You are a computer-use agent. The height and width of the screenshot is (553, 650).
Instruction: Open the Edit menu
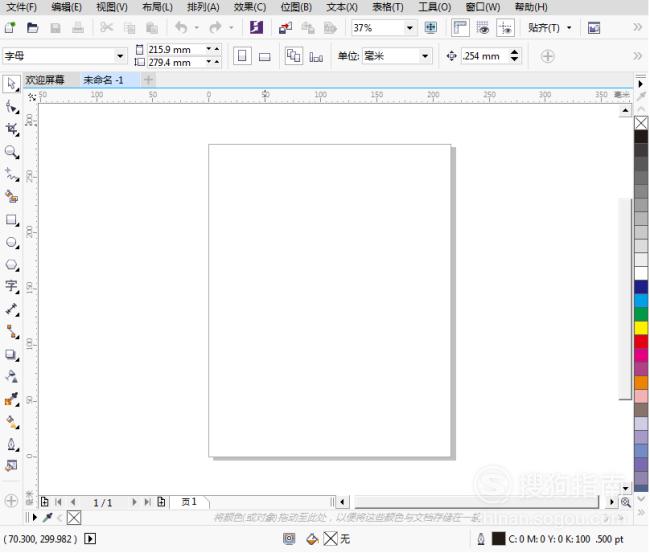click(x=67, y=7)
